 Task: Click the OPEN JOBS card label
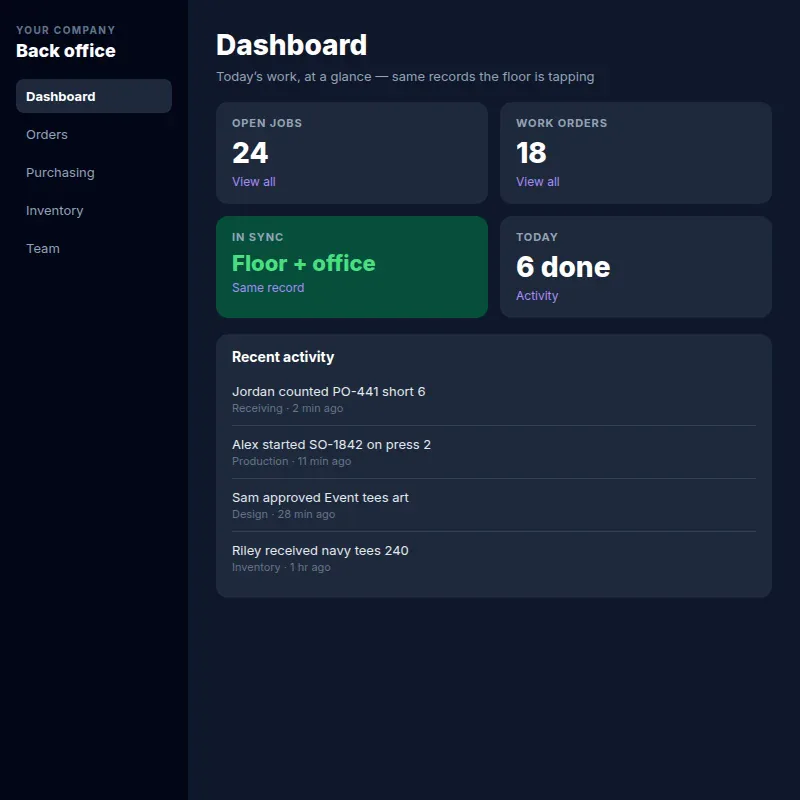click(x=267, y=123)
